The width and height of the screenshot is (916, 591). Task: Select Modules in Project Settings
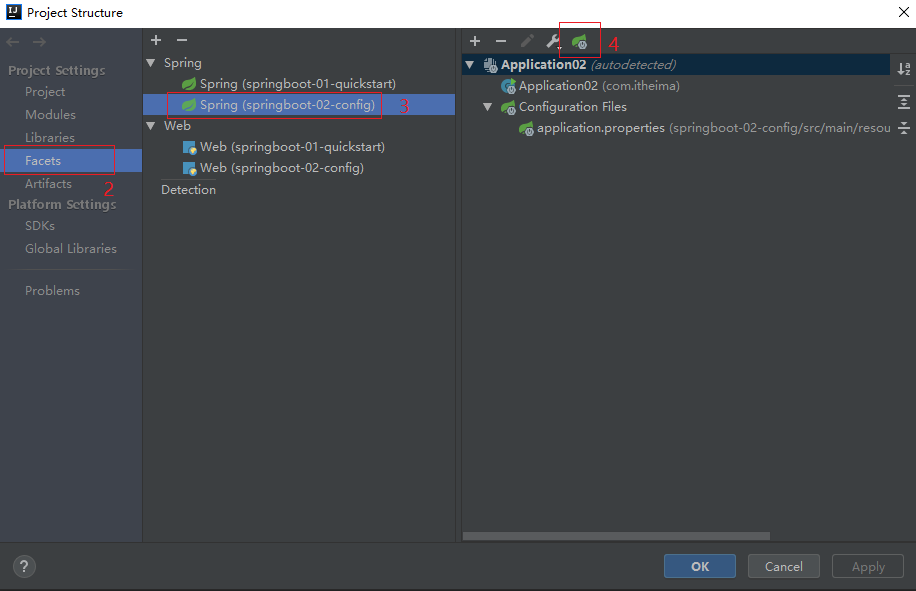tap(50, 115)
